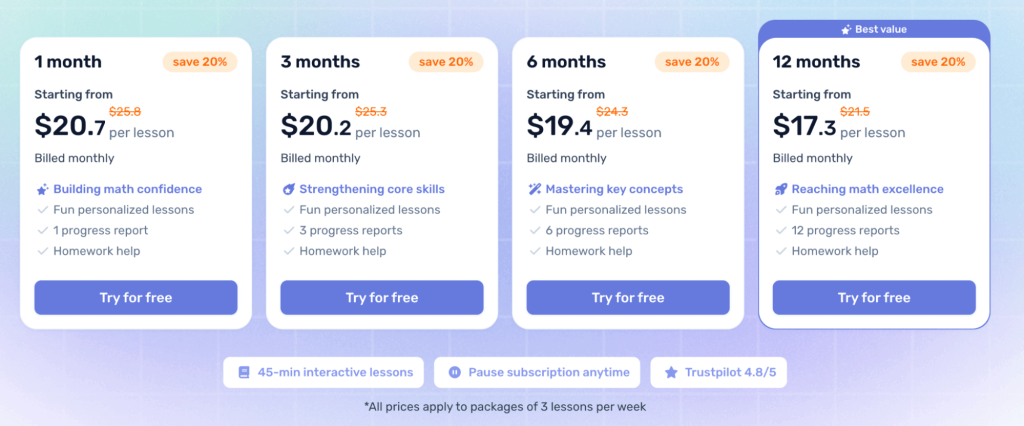Screen dimensions: 1024x426
Task: Click the Pause subscription anytime label
Action: coord(549,372)
